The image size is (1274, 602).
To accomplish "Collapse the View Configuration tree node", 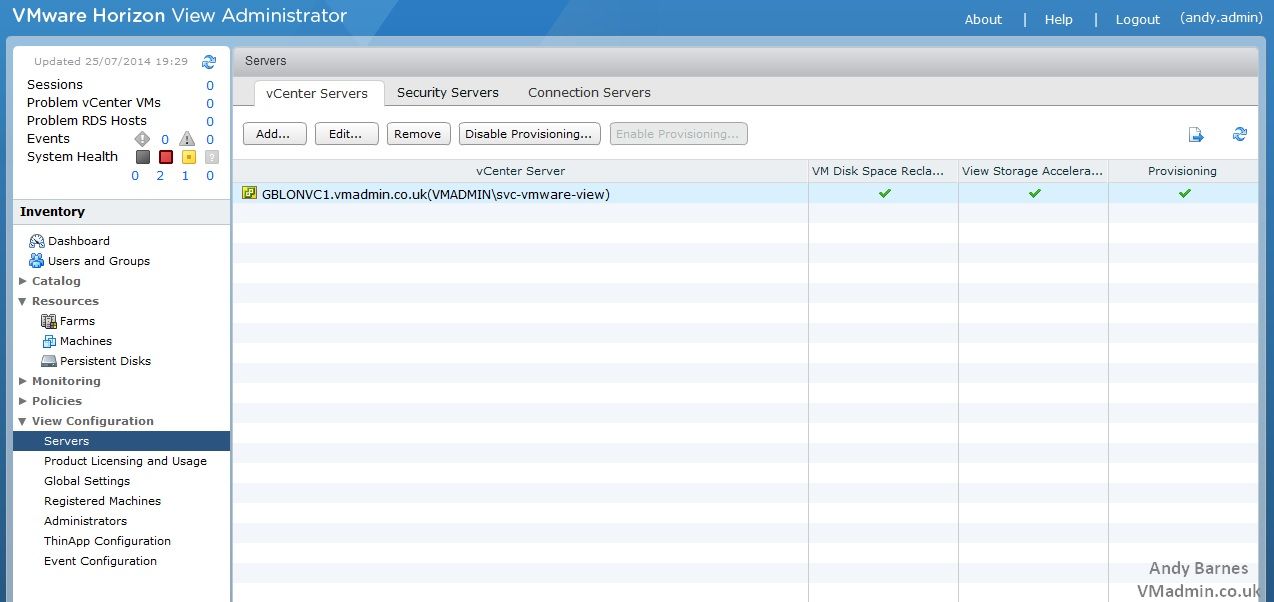I will (x=23, y=421).
